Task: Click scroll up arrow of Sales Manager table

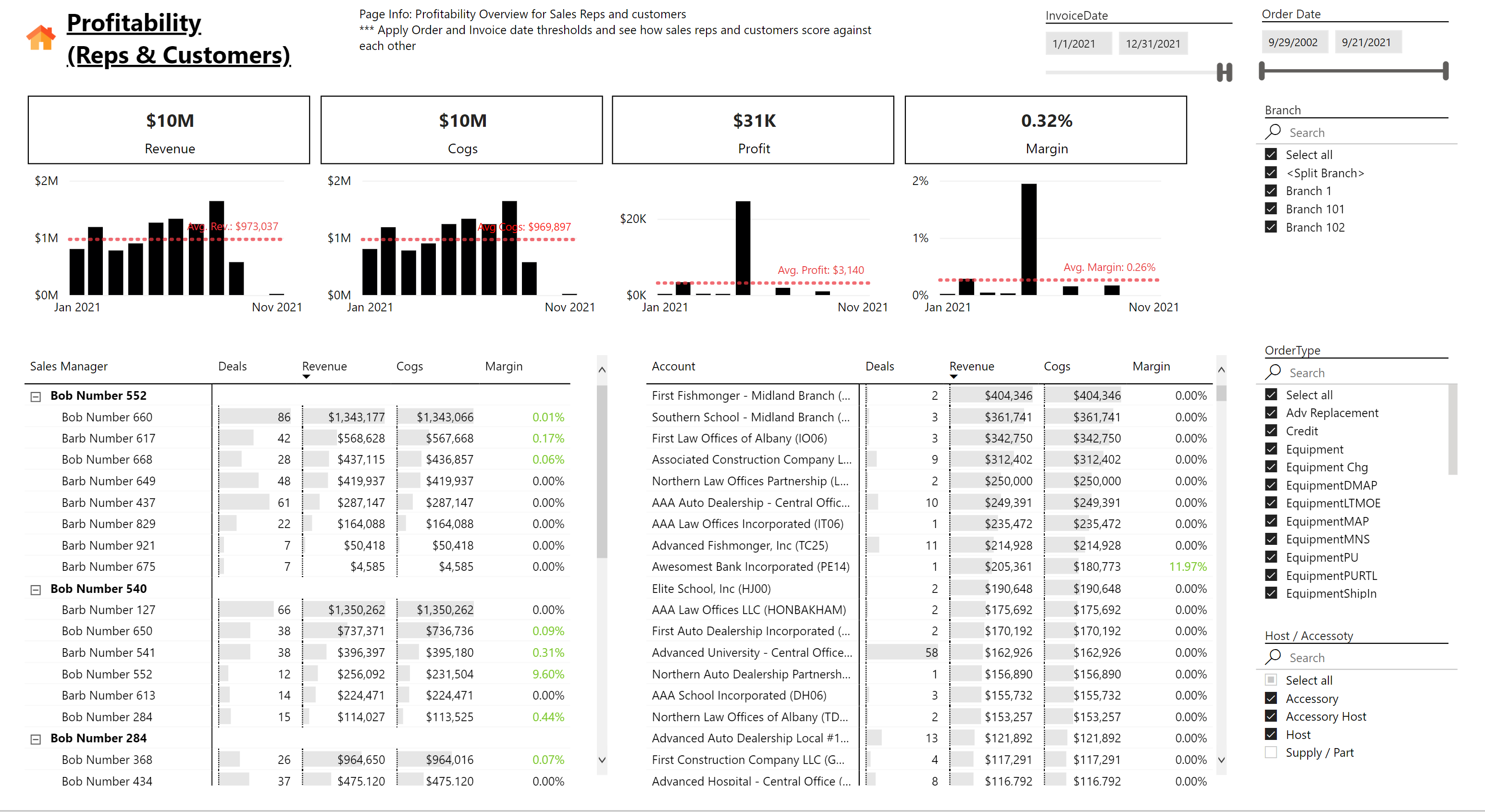Action: point(602,370)
